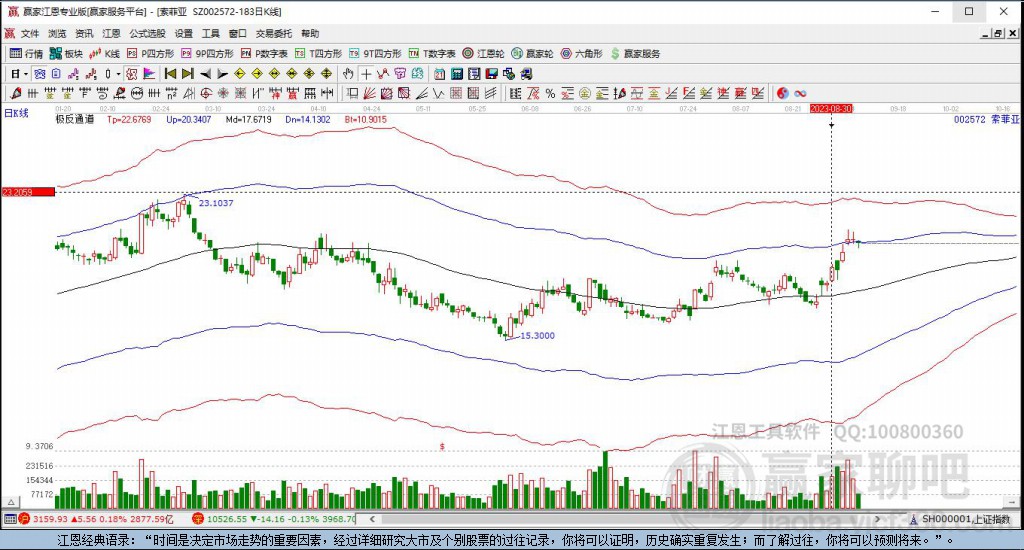Open the T四方形 tool
The height and width of the screenshot is (550, 1024).
pyautogui.click(x=318, y=54)
